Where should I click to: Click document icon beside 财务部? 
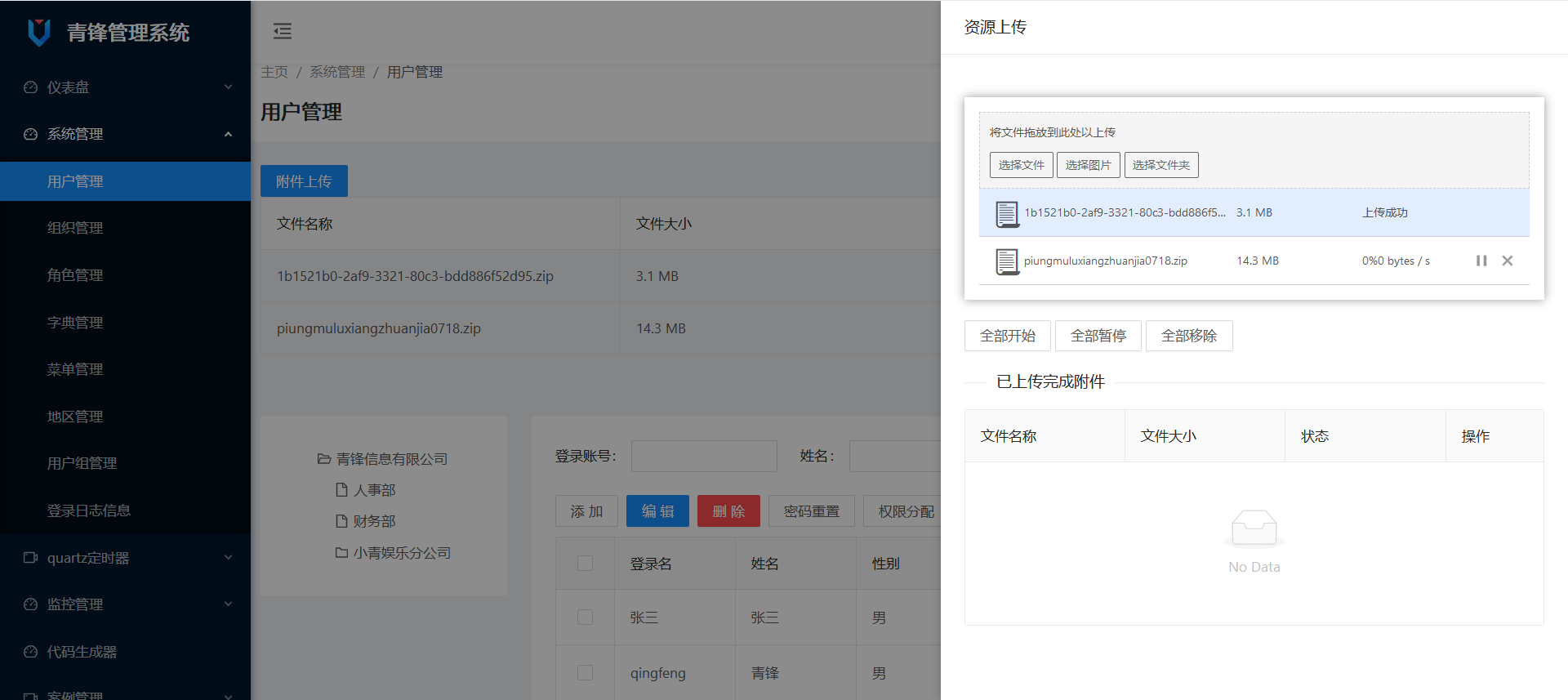[342, 520]
